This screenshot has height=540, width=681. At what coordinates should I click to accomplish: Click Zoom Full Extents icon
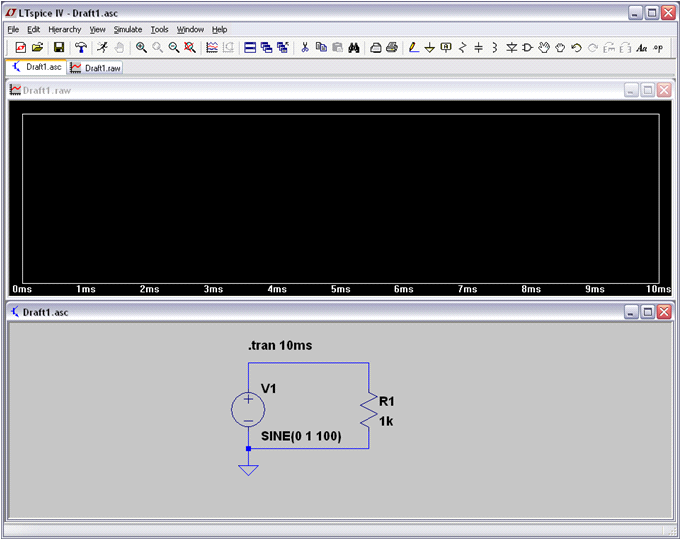click(x=190, y=47)
